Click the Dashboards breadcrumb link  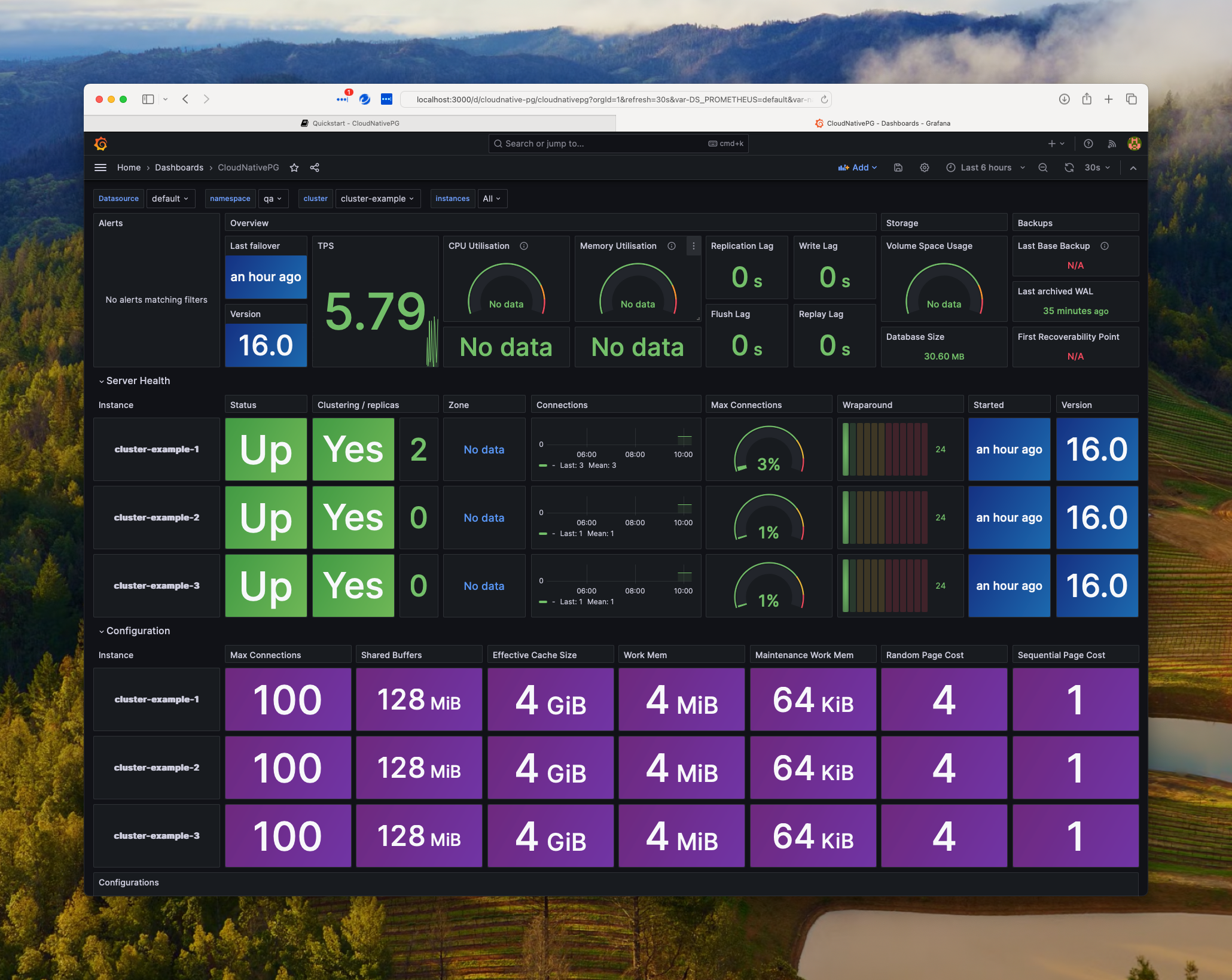179,168
